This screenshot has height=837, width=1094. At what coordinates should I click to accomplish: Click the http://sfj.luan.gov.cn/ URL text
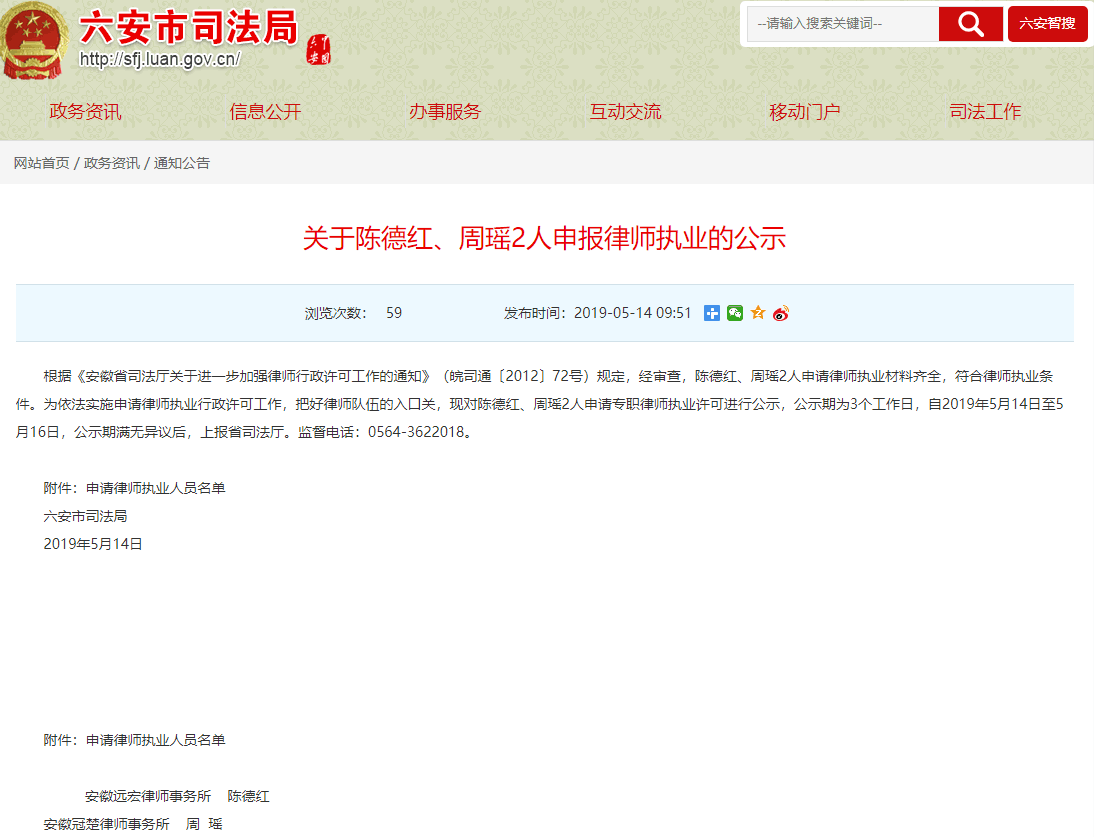tap(160, 59)
